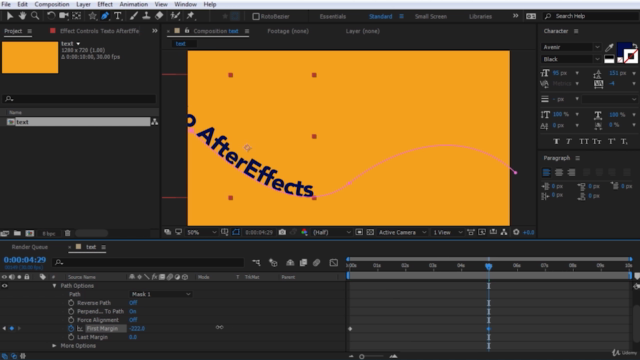Select the Selection arrow tool
The width and height of the screenshot is (640, 360).
point(10,16)
